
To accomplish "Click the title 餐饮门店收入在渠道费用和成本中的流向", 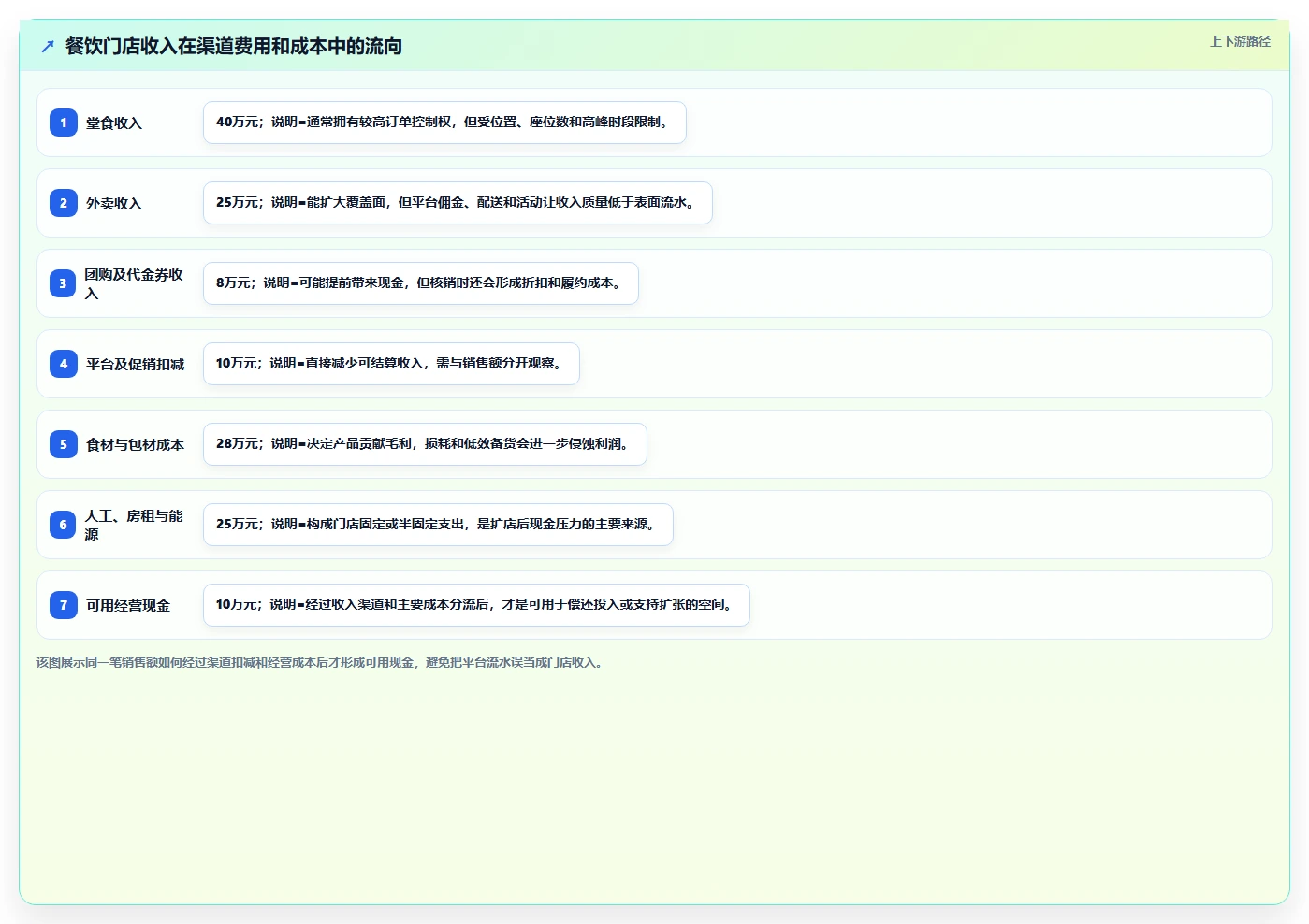I will (x=234, y=46).
